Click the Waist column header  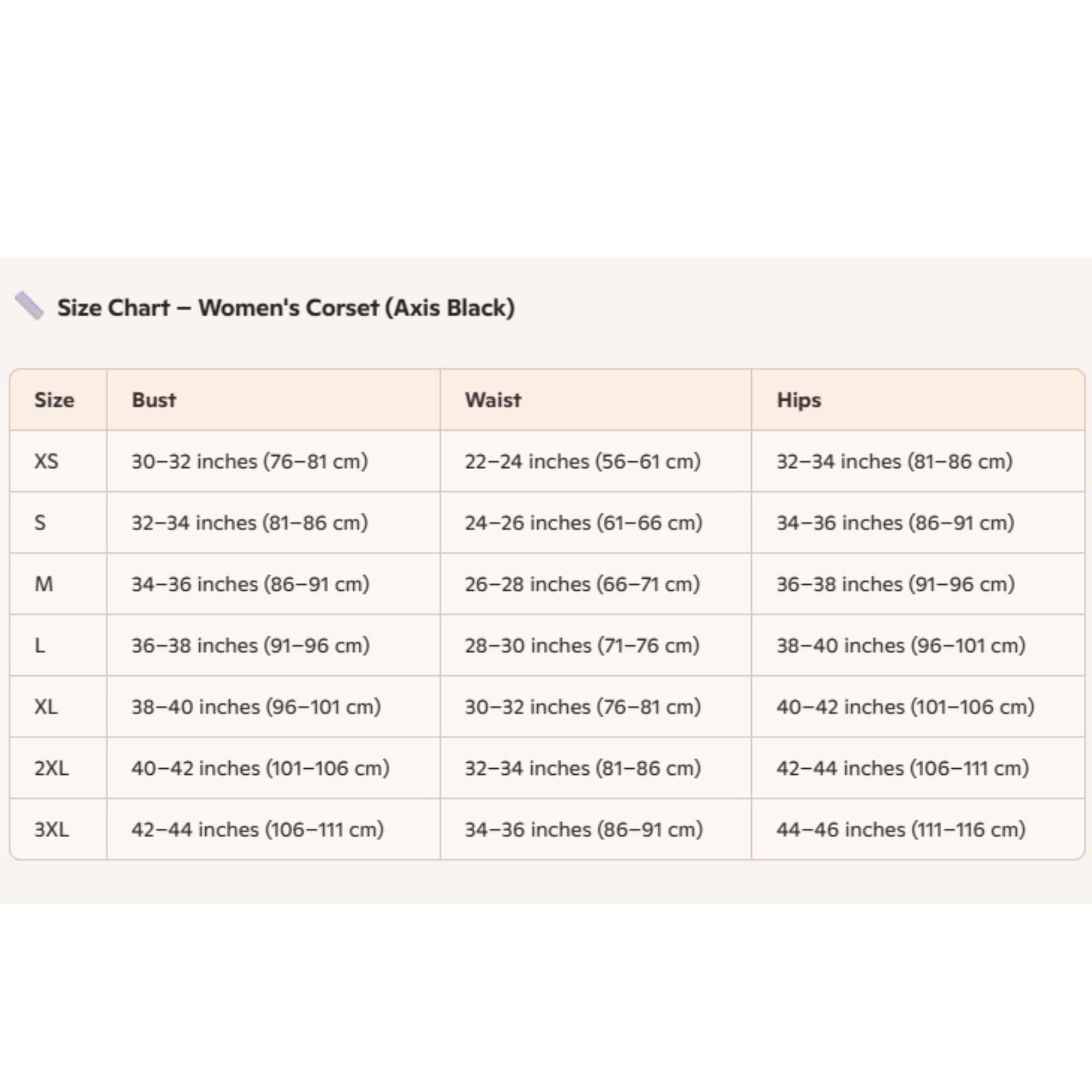[x=493, y=400]
